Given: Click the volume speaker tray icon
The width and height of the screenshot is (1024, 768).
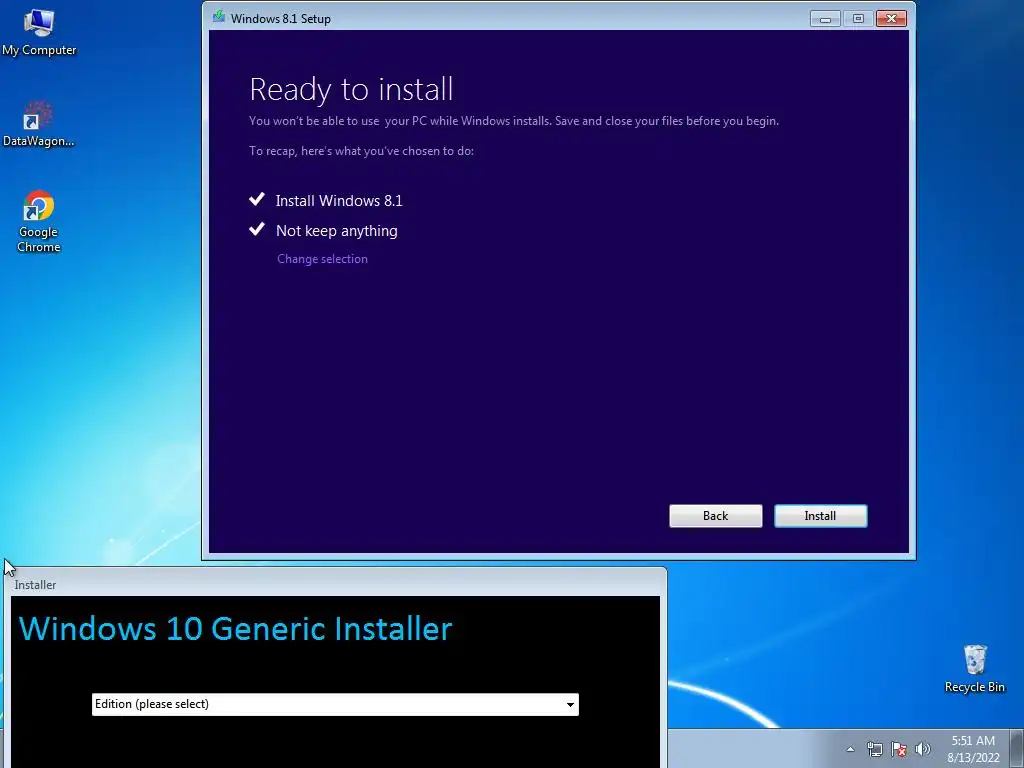Looking at the screenshot, I should point(923,749).
